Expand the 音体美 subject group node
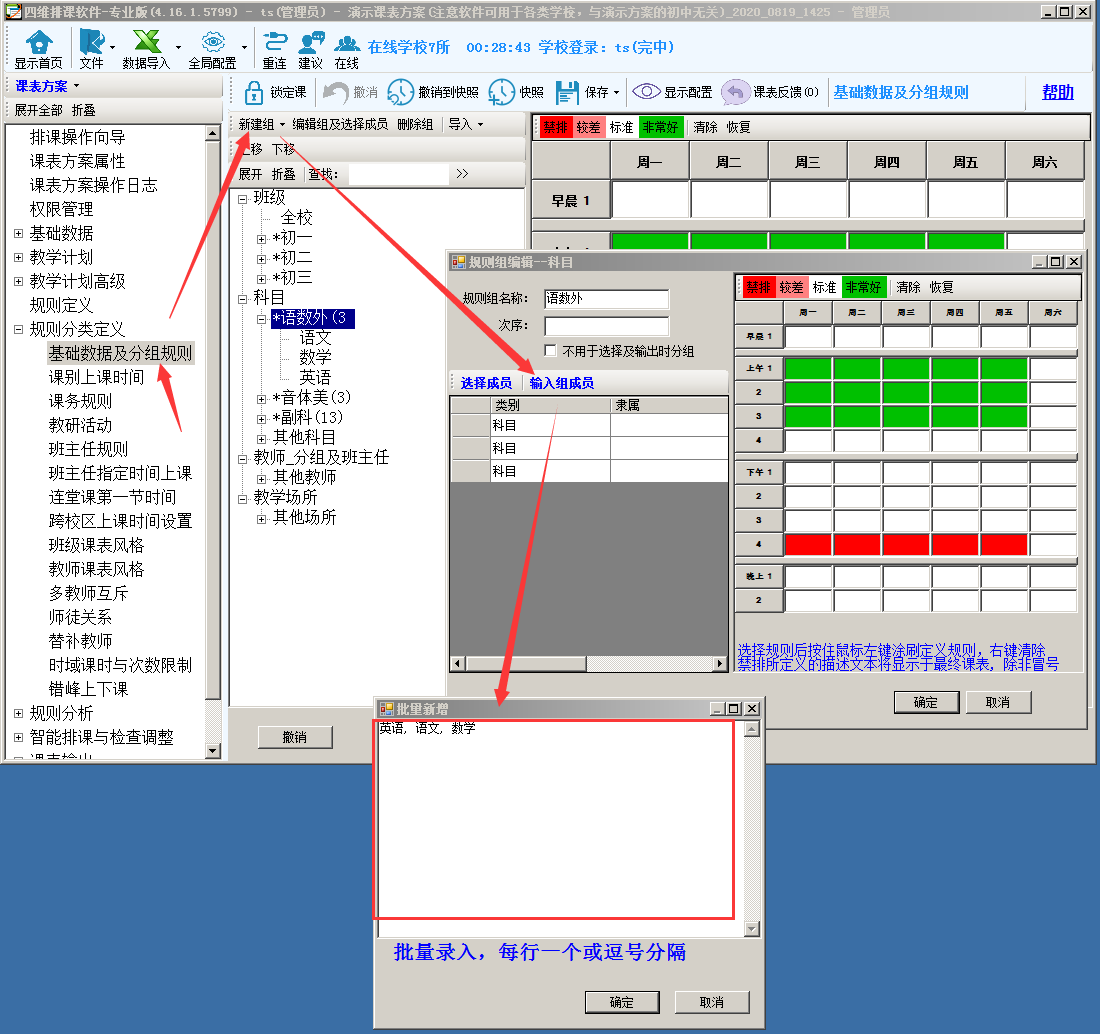 (262, 398)
